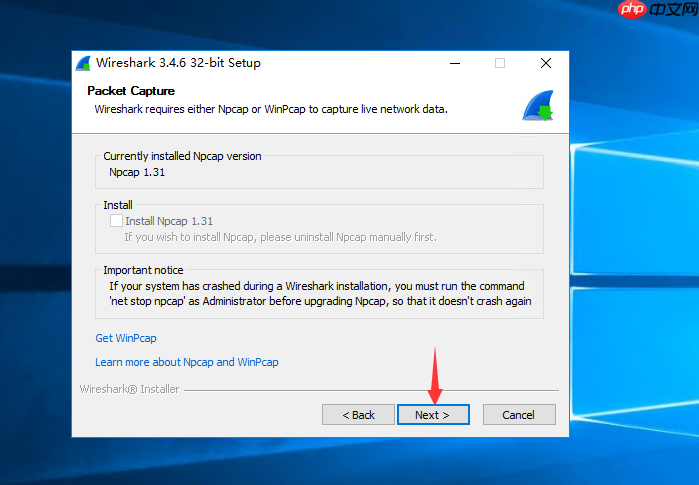Click the Wireshark requires either Npcap description
699x485 pixels.
pyautogui.click(x=271, y=109)
